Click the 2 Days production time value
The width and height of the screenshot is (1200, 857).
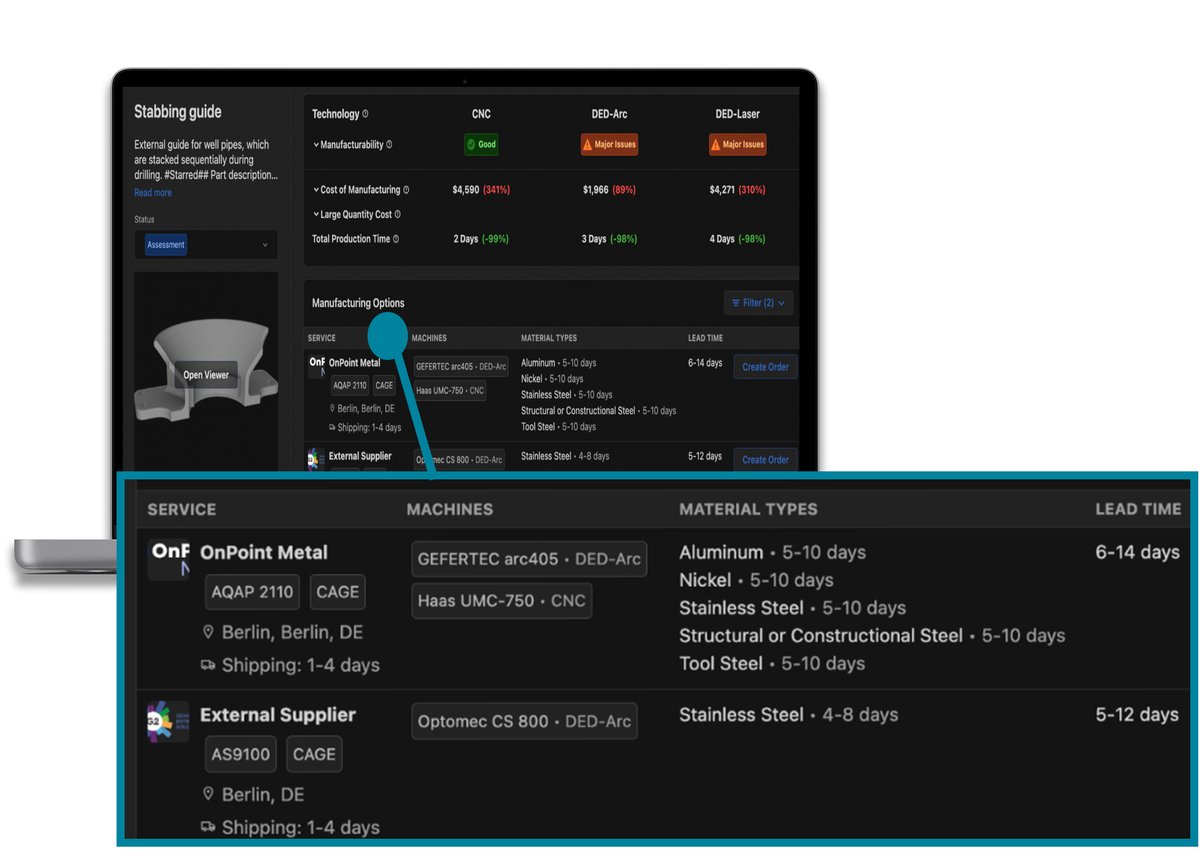(465, 239)
